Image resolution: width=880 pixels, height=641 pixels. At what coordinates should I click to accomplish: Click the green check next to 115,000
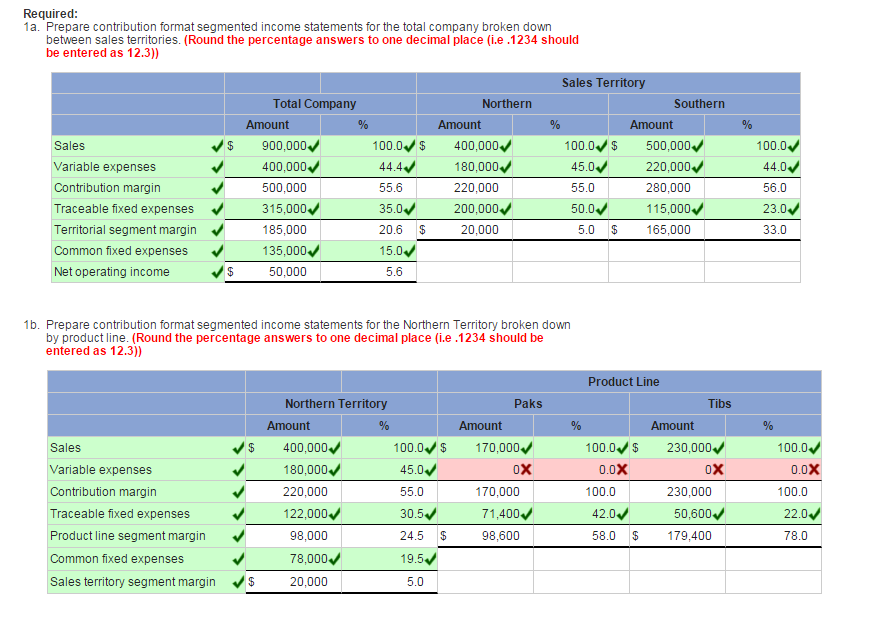click(x=698, y=209)
